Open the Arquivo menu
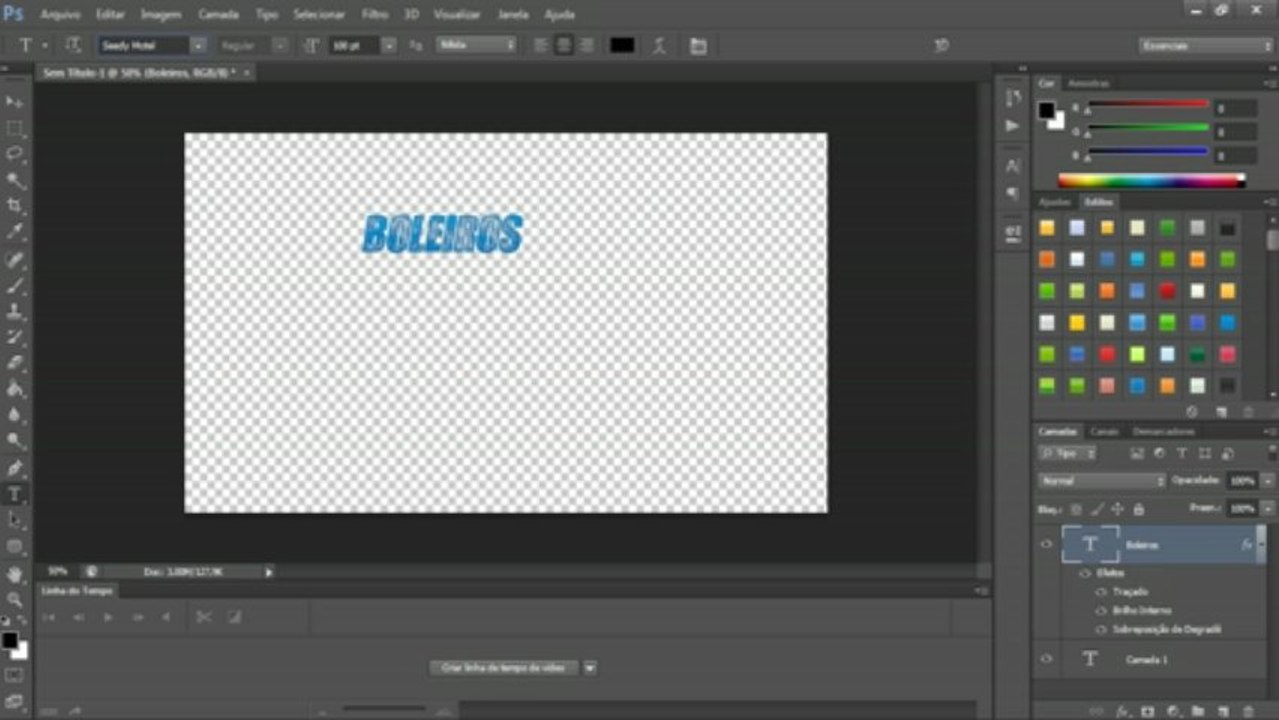 (61, 15)
